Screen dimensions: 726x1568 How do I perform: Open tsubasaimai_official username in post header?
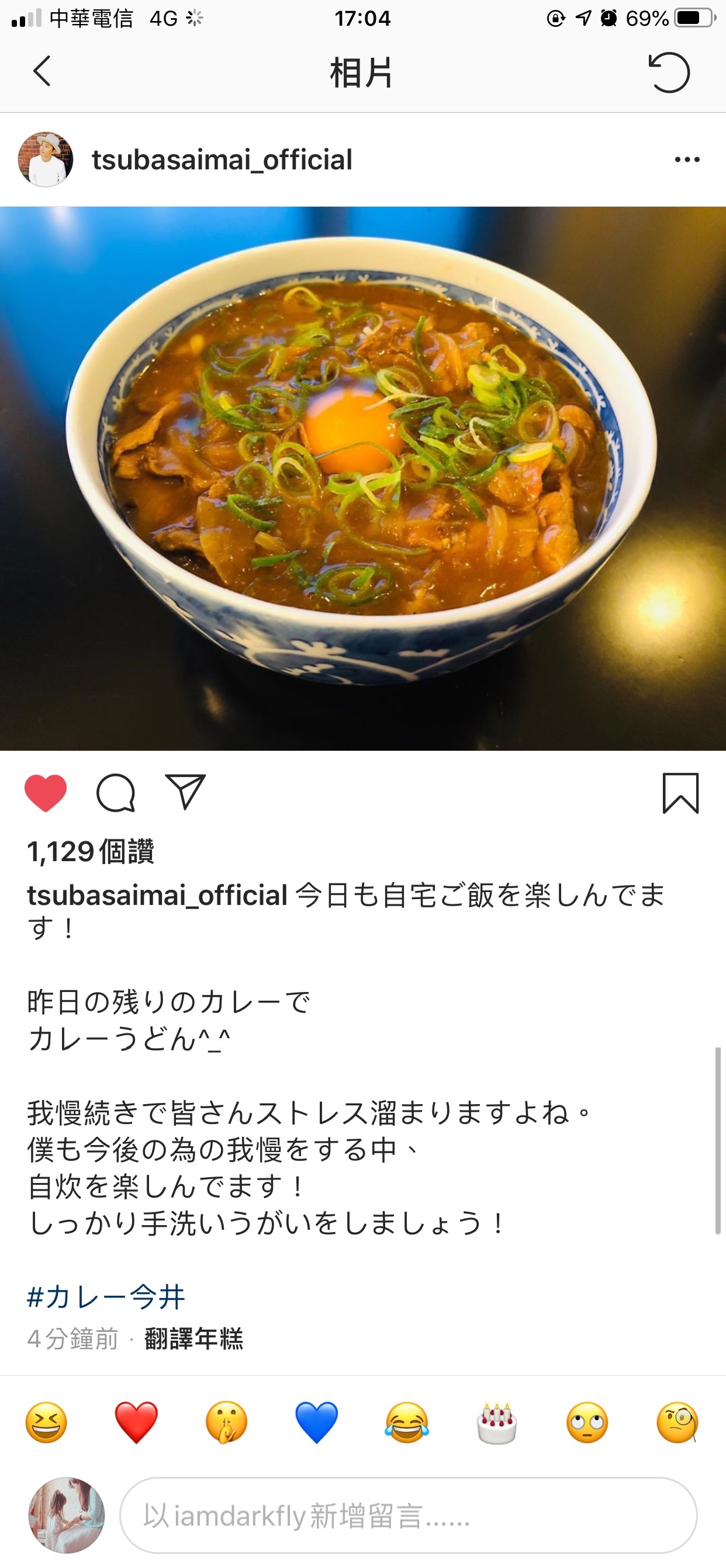(222, 160)
